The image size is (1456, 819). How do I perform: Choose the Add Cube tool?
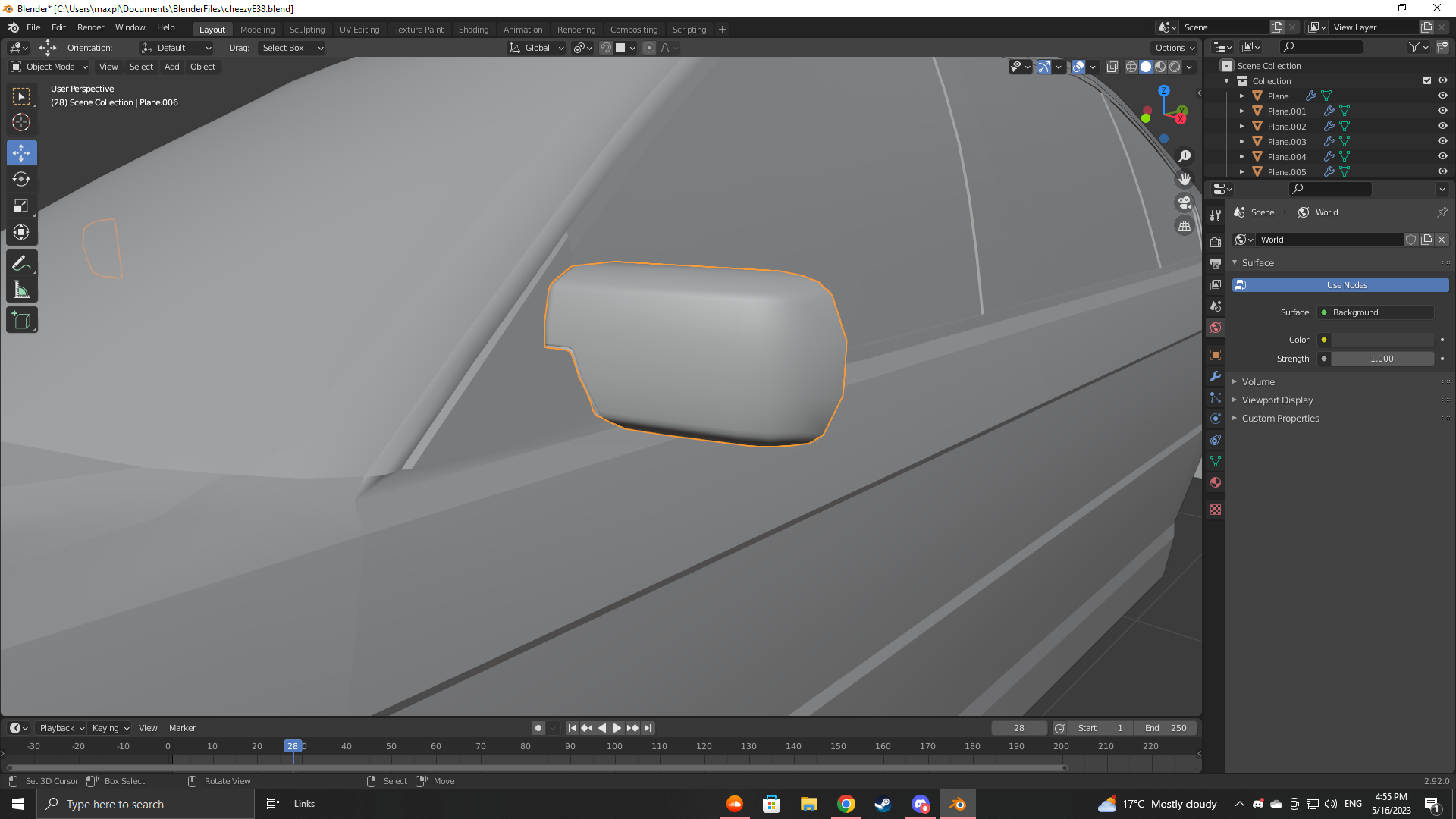(x=21, y=321)
